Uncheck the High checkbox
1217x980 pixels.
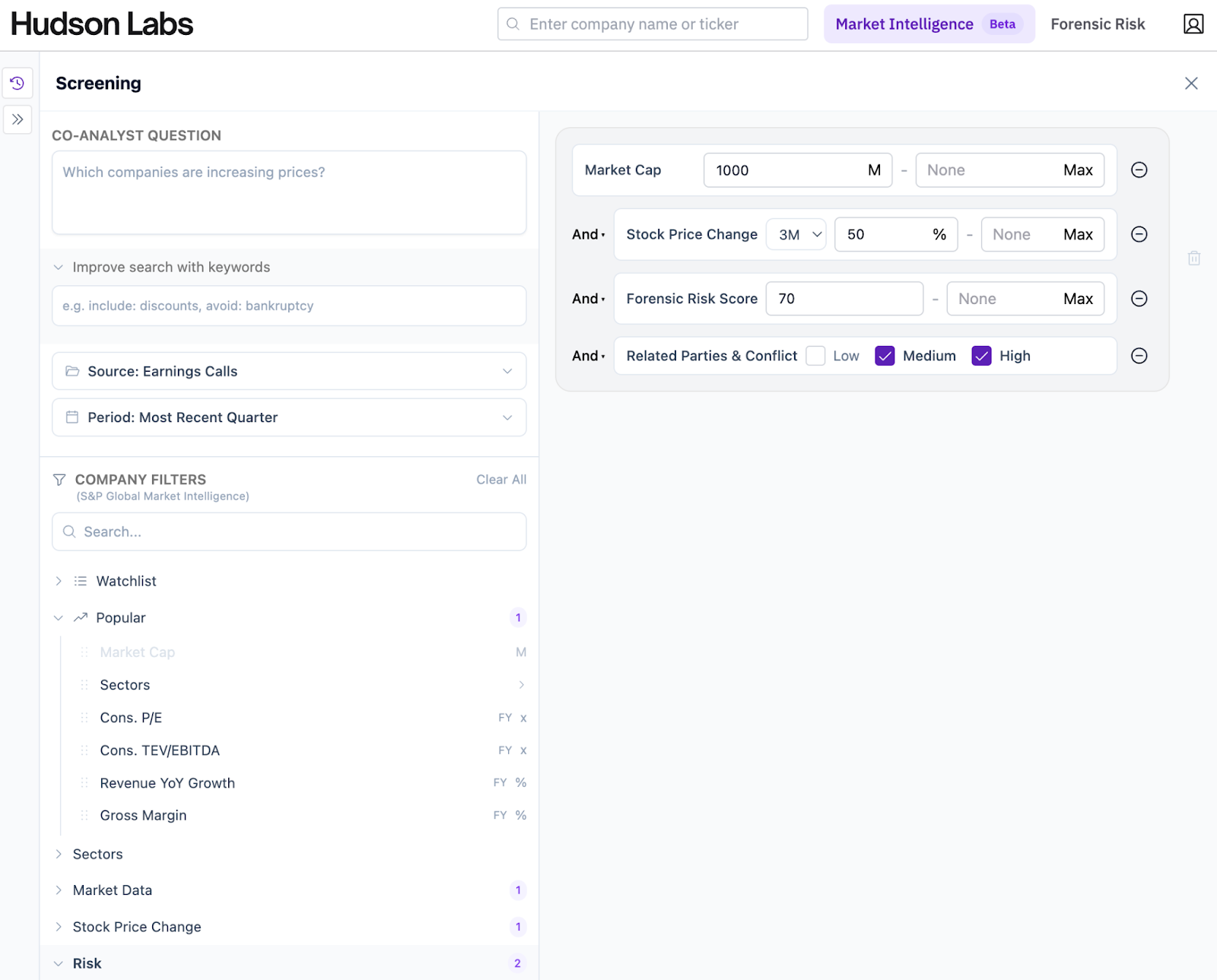click(981, 356)
